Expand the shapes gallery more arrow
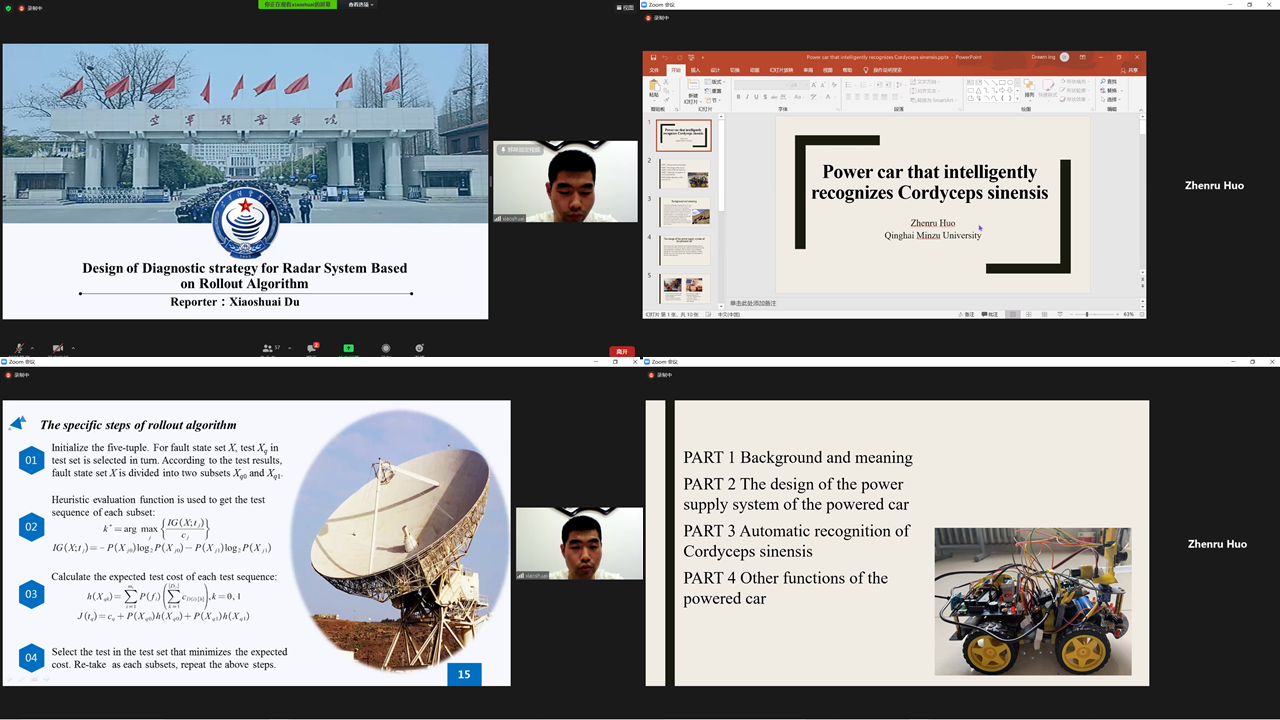This screenshot has width=1280, height=720. [1016, 99]
